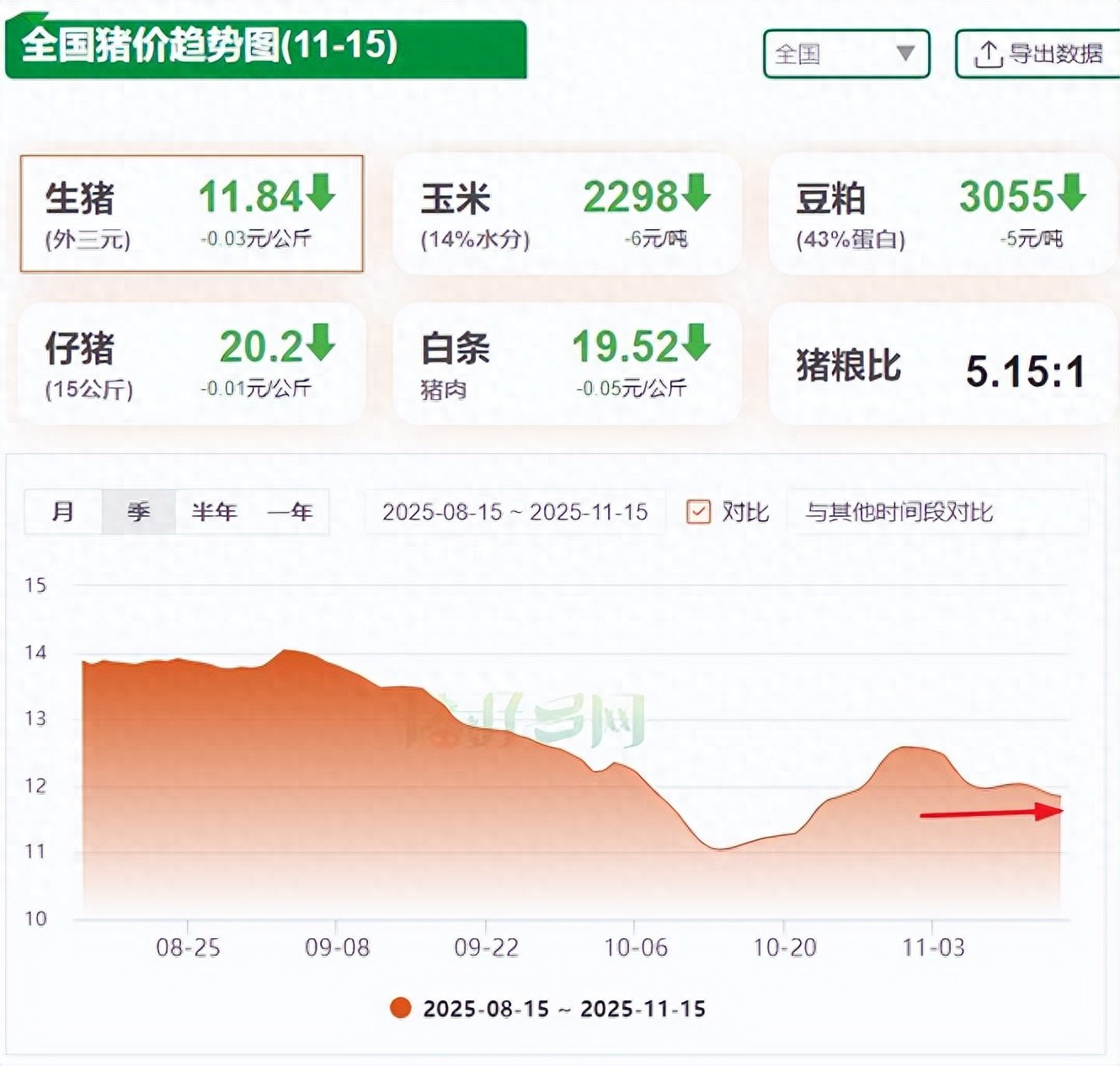Toggle the orange legend series dot

(x=401, y=1008)
